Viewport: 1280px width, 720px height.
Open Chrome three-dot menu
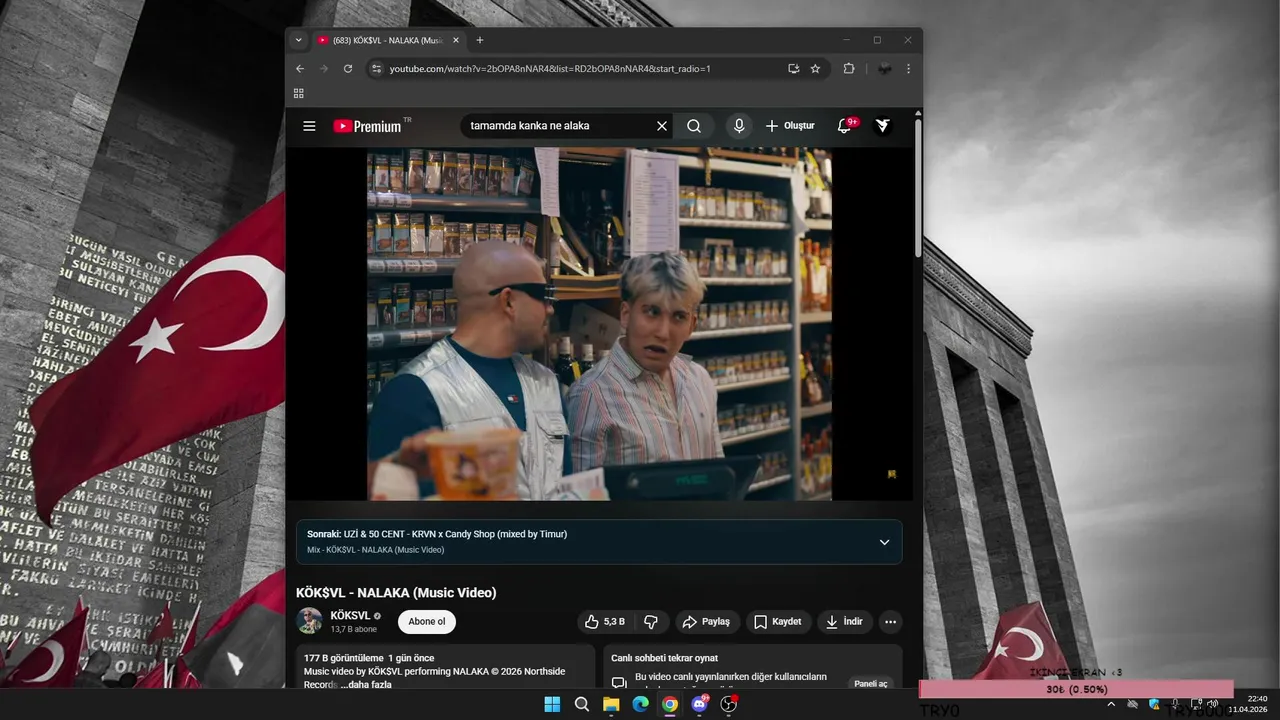[x=908, y=69]
